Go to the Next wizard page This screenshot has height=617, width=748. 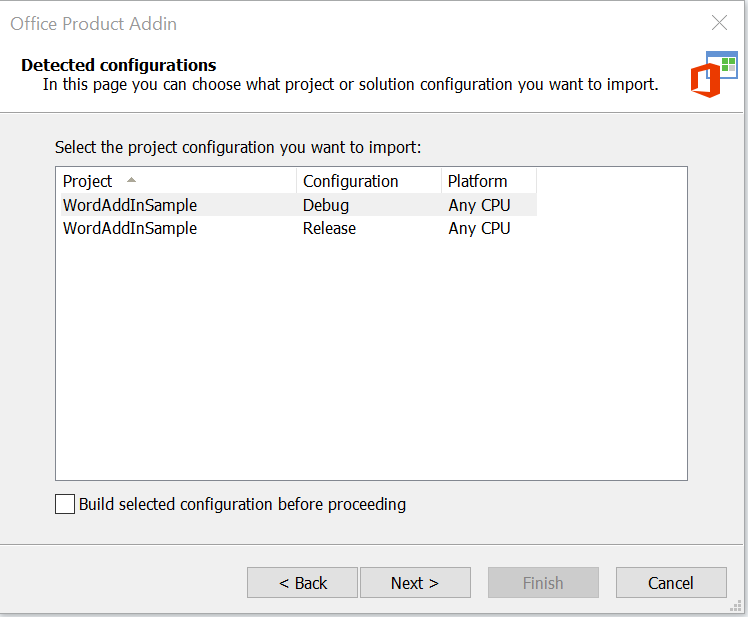415,582
